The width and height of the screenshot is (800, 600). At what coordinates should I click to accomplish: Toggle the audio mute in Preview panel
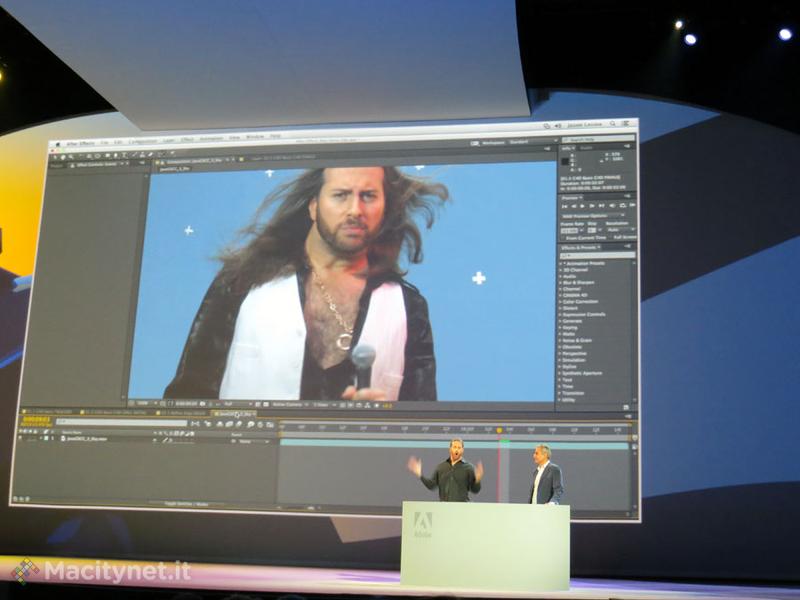coord(612,206)
